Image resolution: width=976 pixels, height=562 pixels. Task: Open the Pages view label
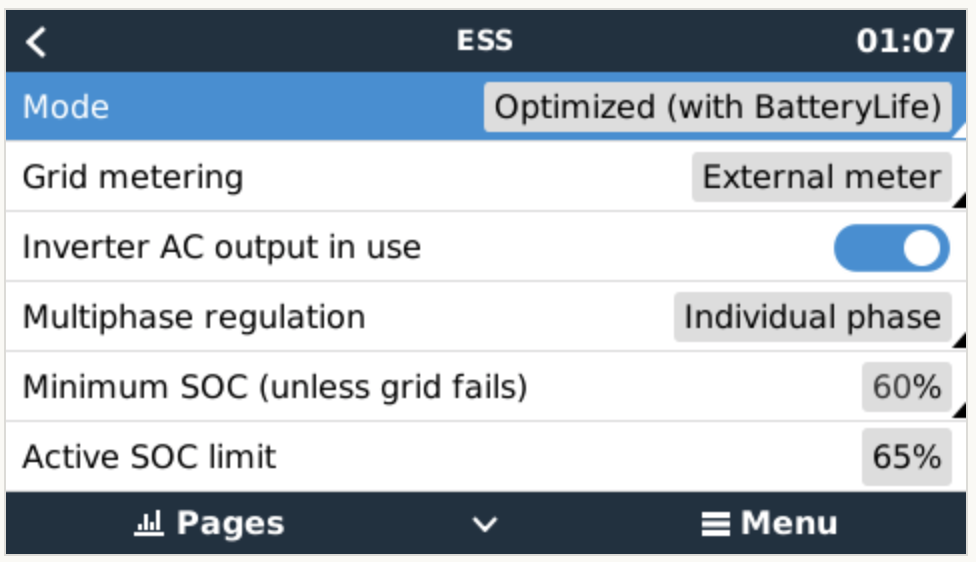pyautogui.click(x=230, y=523)
